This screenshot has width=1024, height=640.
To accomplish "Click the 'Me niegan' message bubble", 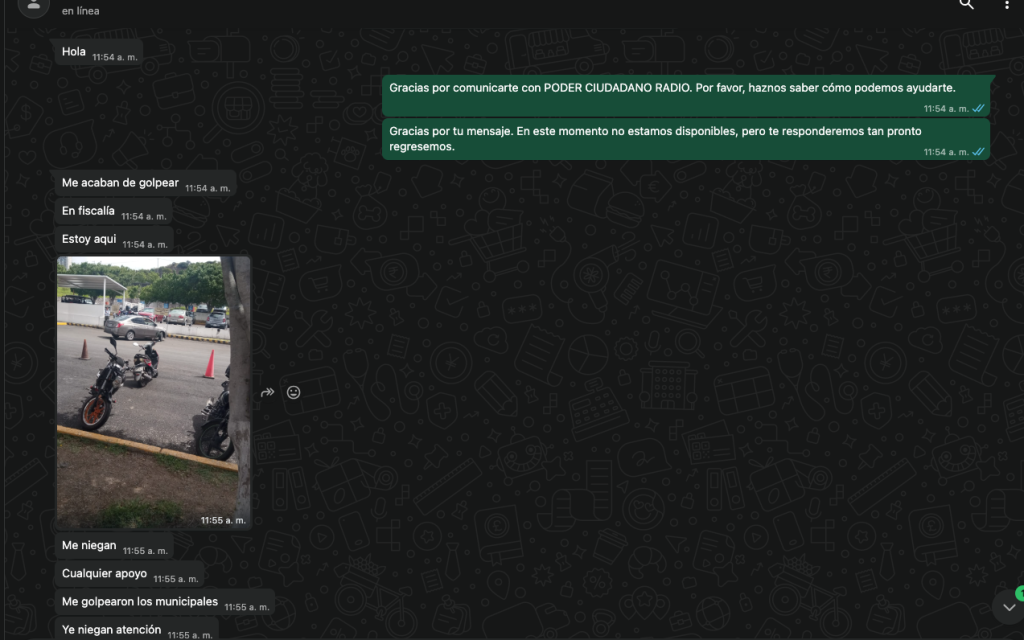I will point(89,546).
